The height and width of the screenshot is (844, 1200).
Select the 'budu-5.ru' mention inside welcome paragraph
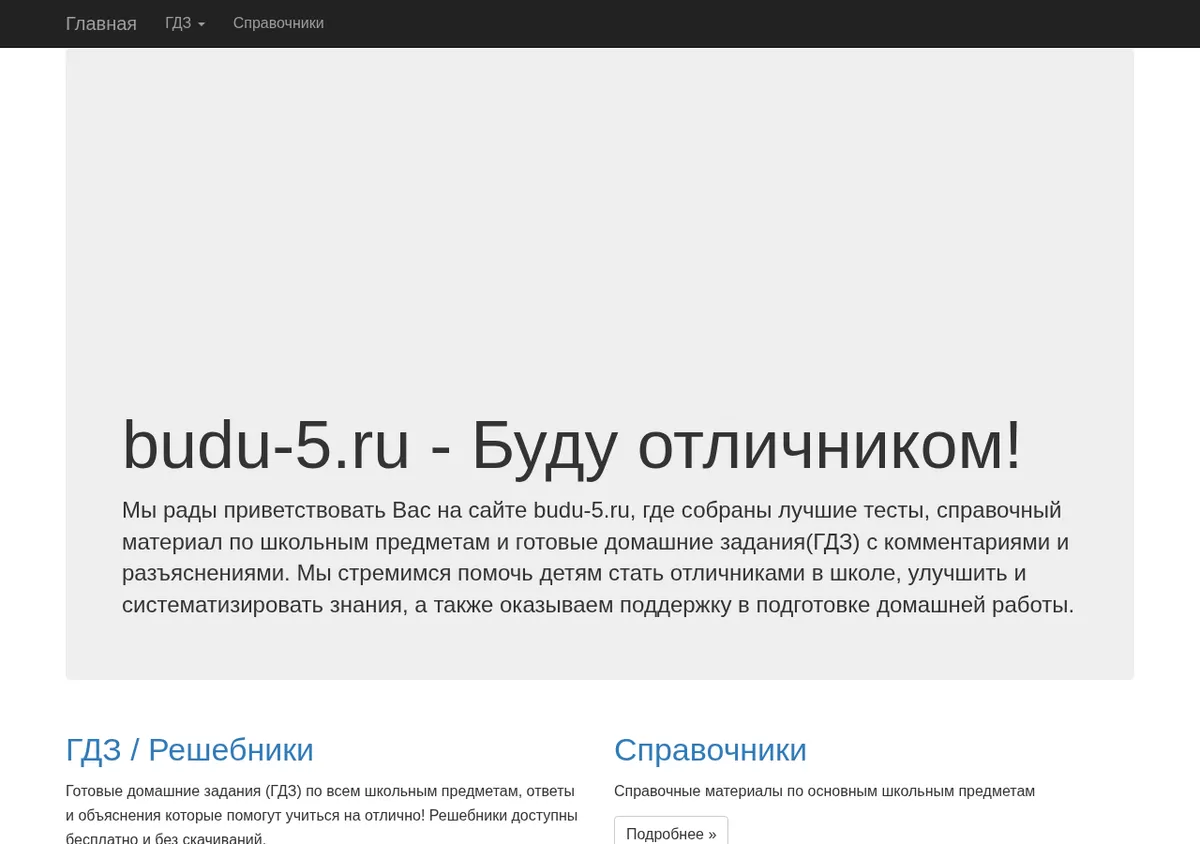(x=581, y=510)
